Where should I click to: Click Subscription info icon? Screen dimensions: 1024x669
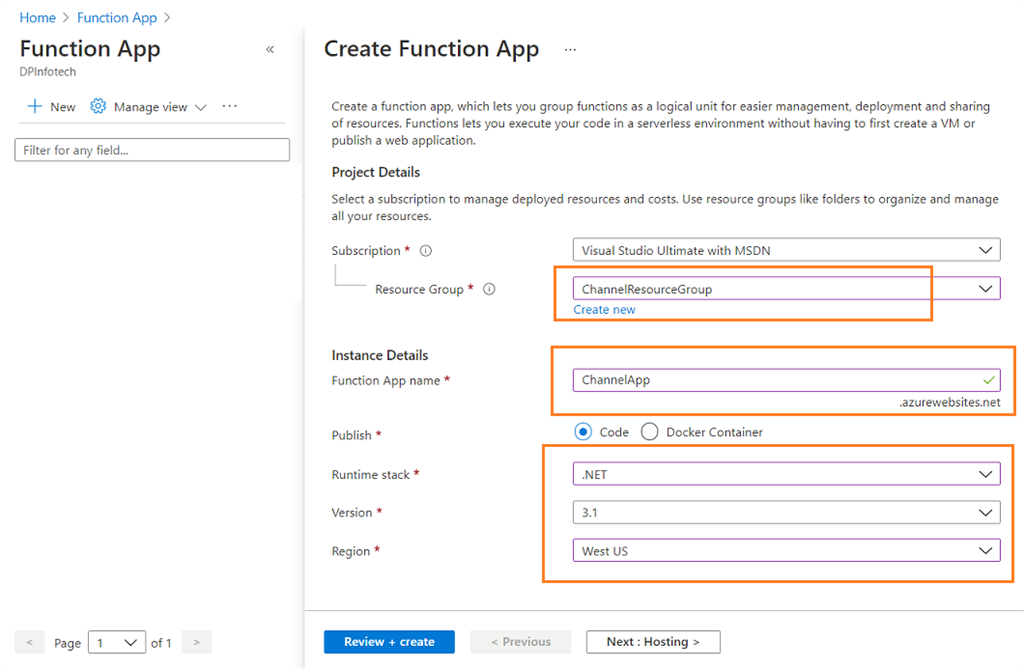[x=426, y=251]
